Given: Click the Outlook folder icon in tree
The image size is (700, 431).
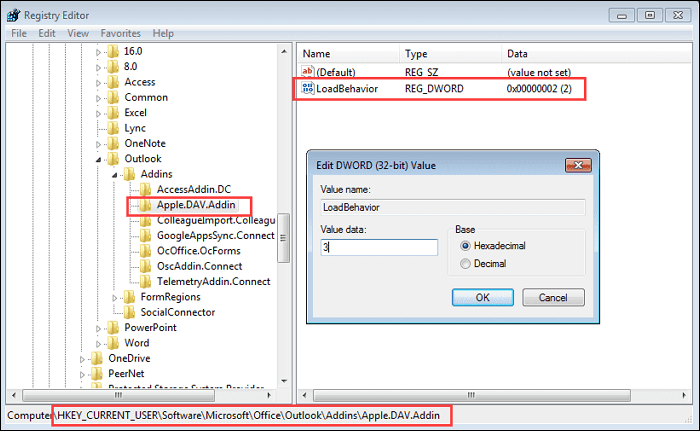Looking at the screenshot, I should tap(114, 158).
